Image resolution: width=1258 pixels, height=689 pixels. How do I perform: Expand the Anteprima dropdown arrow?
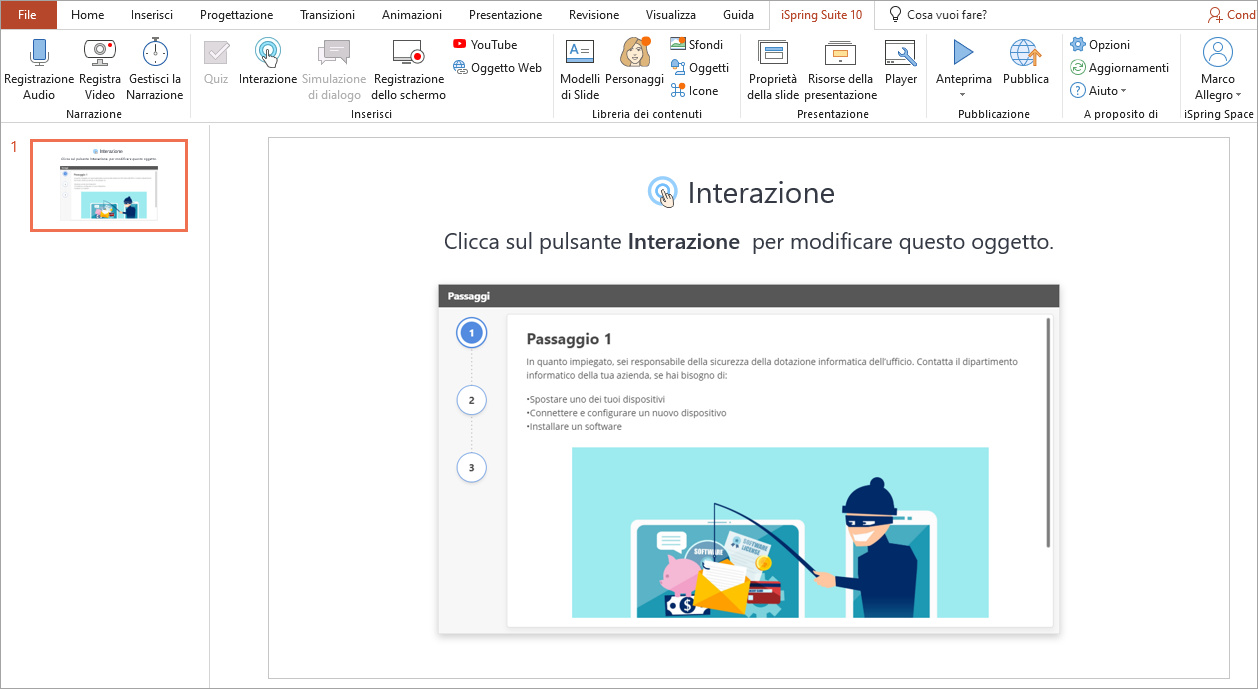pyautogui.click(x=963, y=95)
